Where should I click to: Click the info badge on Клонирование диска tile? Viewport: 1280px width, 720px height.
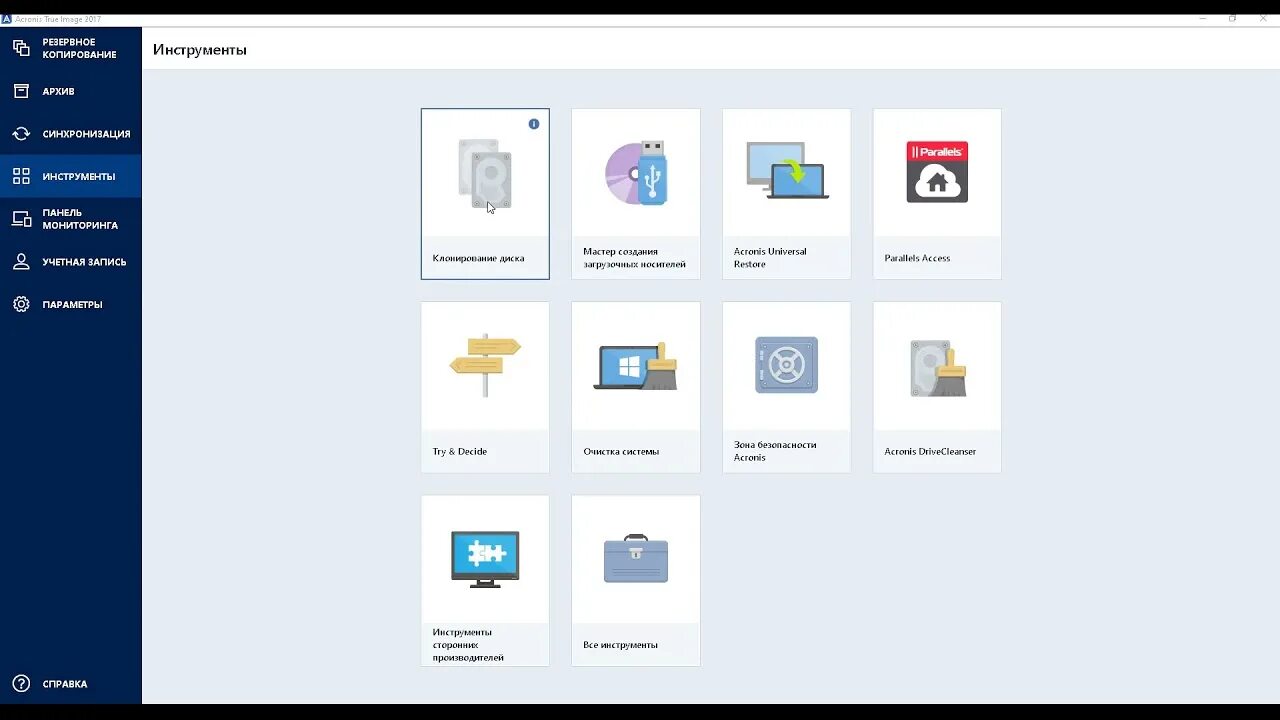(x=534, y=124)
